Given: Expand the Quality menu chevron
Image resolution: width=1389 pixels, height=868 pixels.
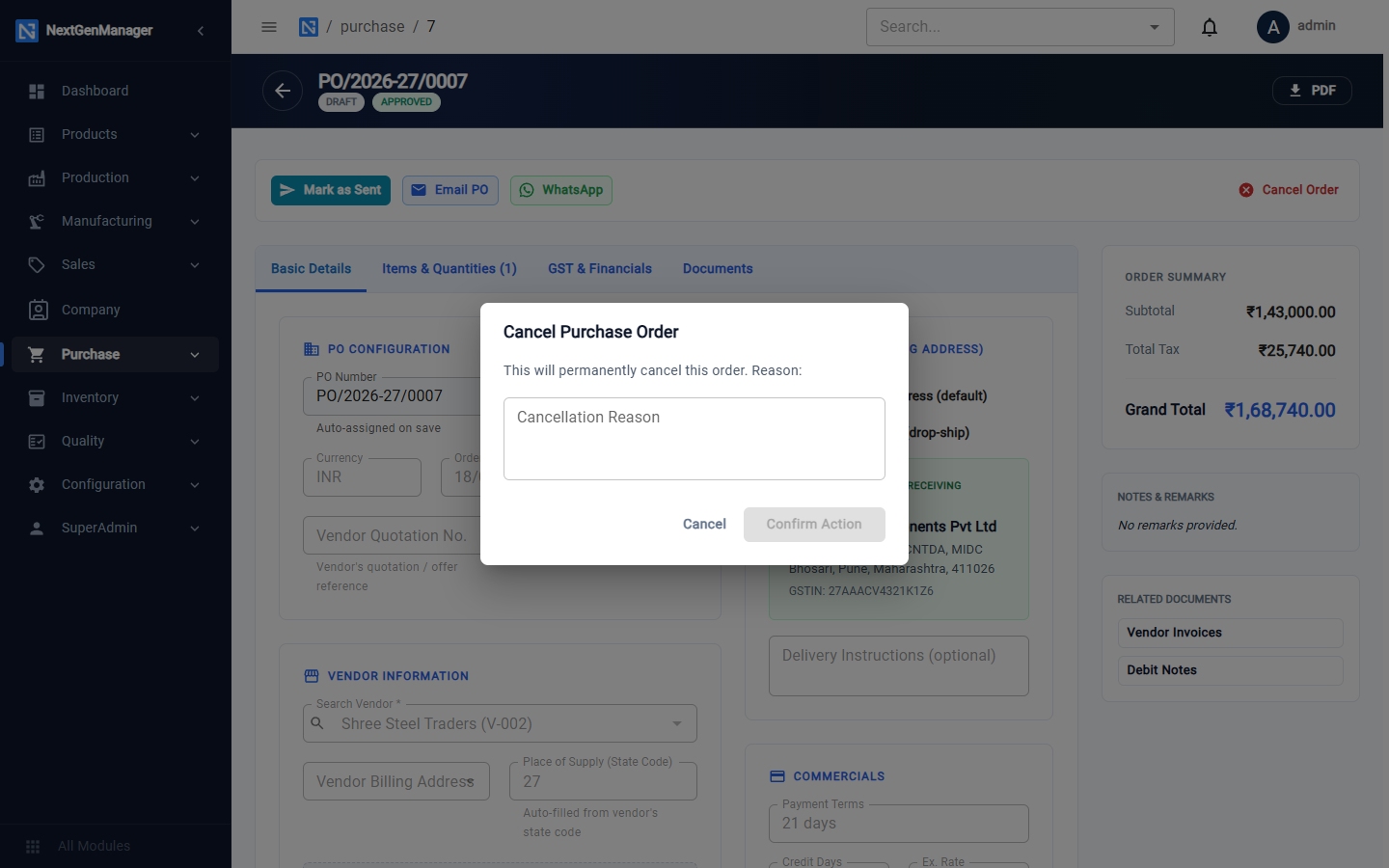Looking at the screenshot, I should 195,442.
